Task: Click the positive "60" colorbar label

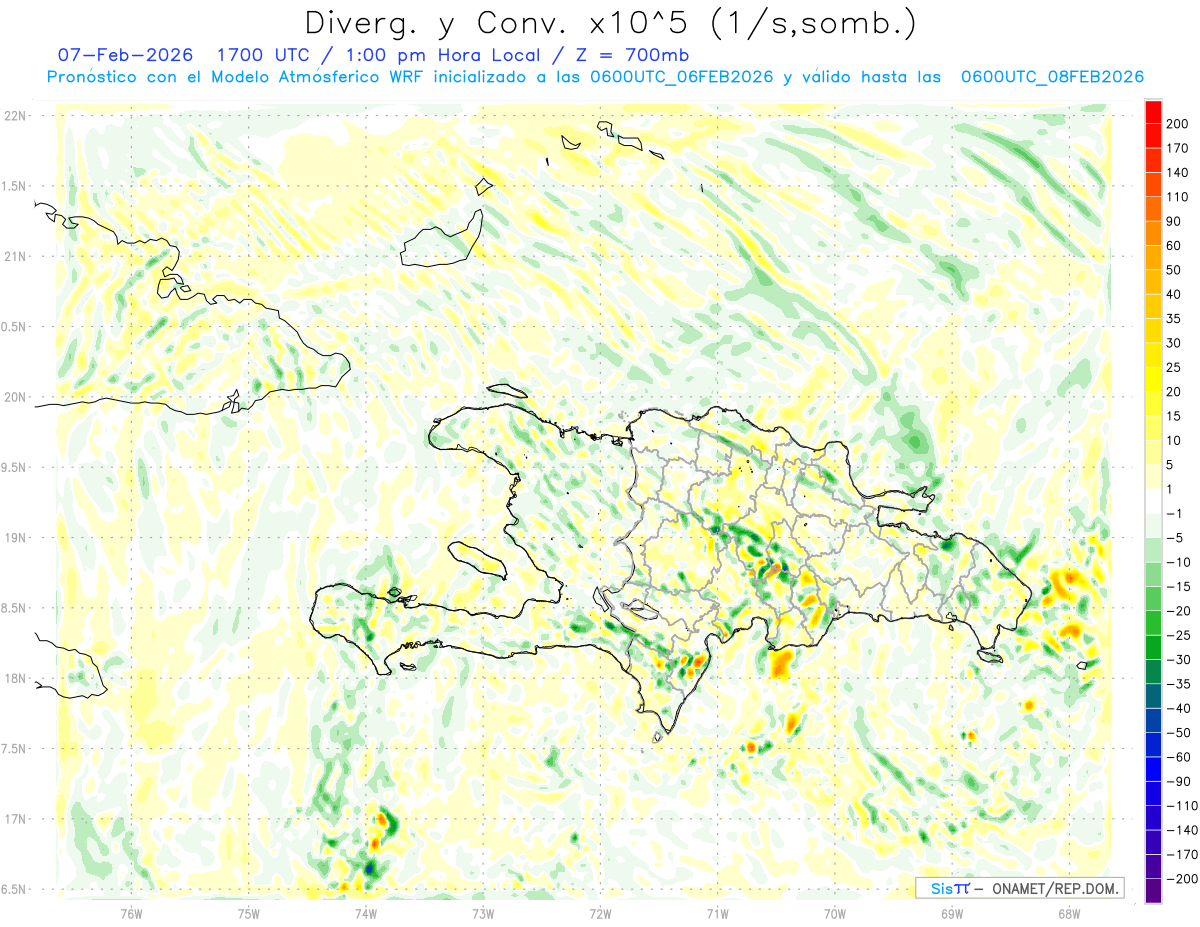Action: coord(1175,245)
